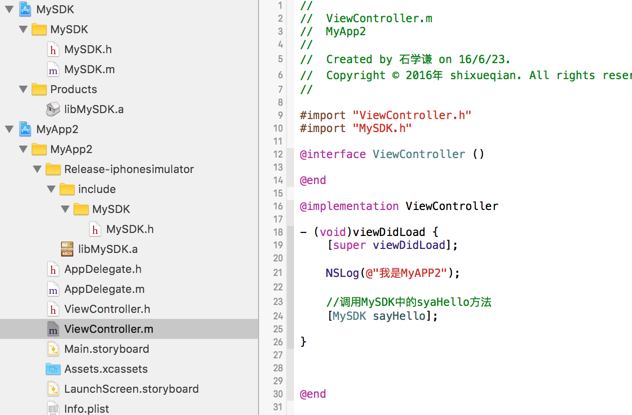Select libMySDK.a under Products

[94, 109]
